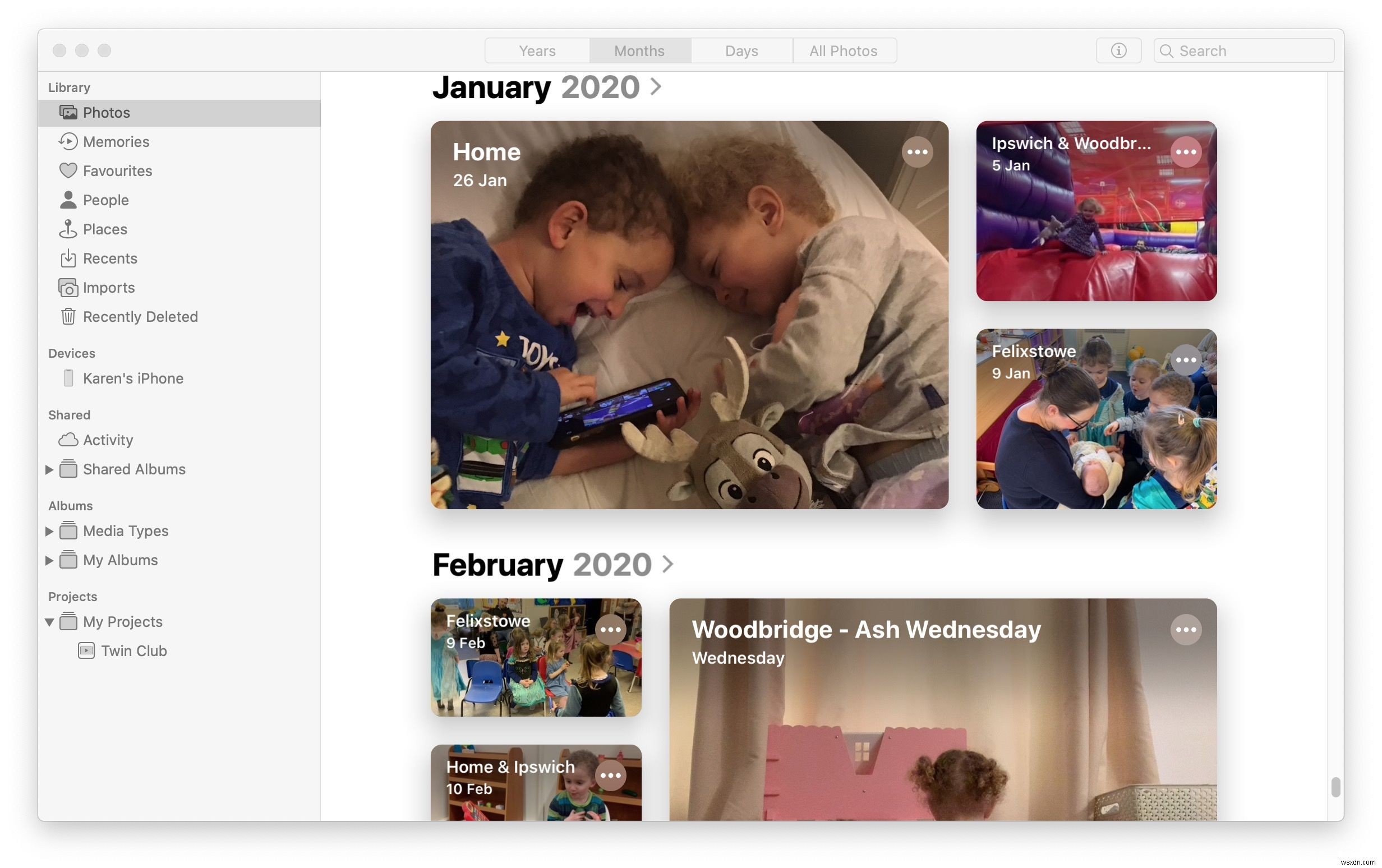Click the info button in toolbar
This screenshot has height=868, width=1382.
pos(1117,50)
